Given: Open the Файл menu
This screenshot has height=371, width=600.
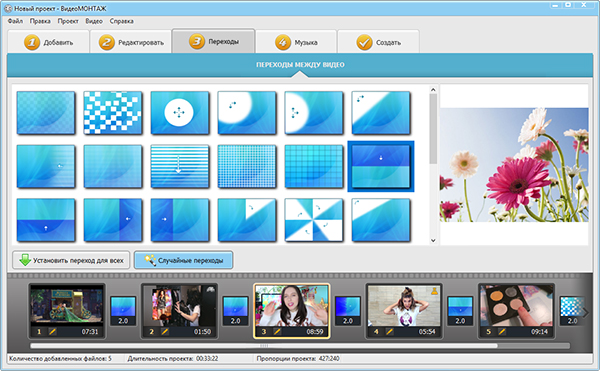Looking at the screenshot, I should [15, 21].
